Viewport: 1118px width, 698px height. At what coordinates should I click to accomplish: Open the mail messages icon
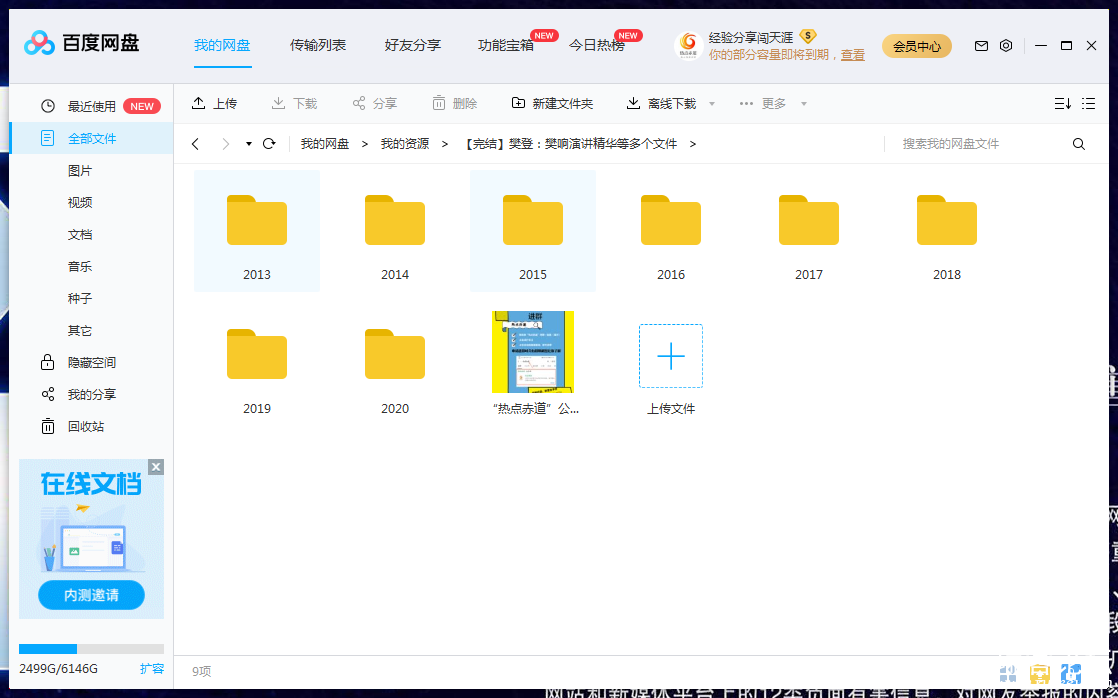(x=981, y=46)
